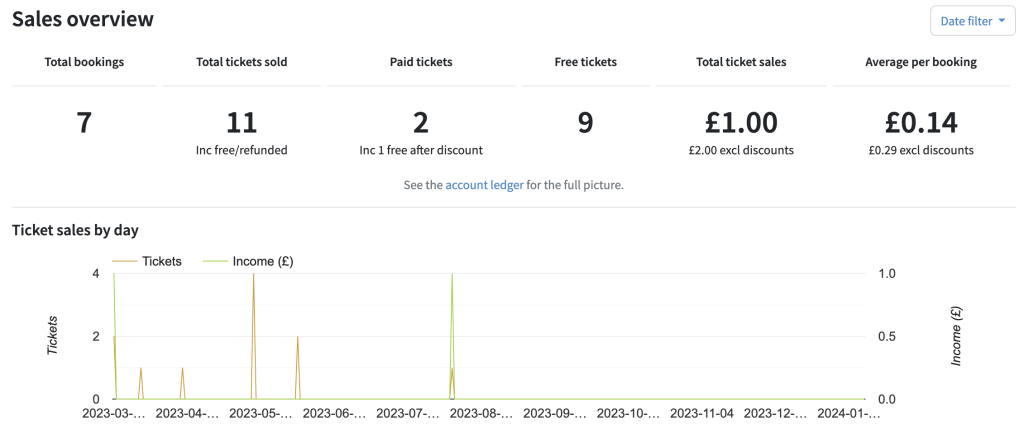Image resolution: width=1024 pixels, height=438 pixels.
Task: Click the Income (£) y-axis title
Action: [x=957, y=336]
